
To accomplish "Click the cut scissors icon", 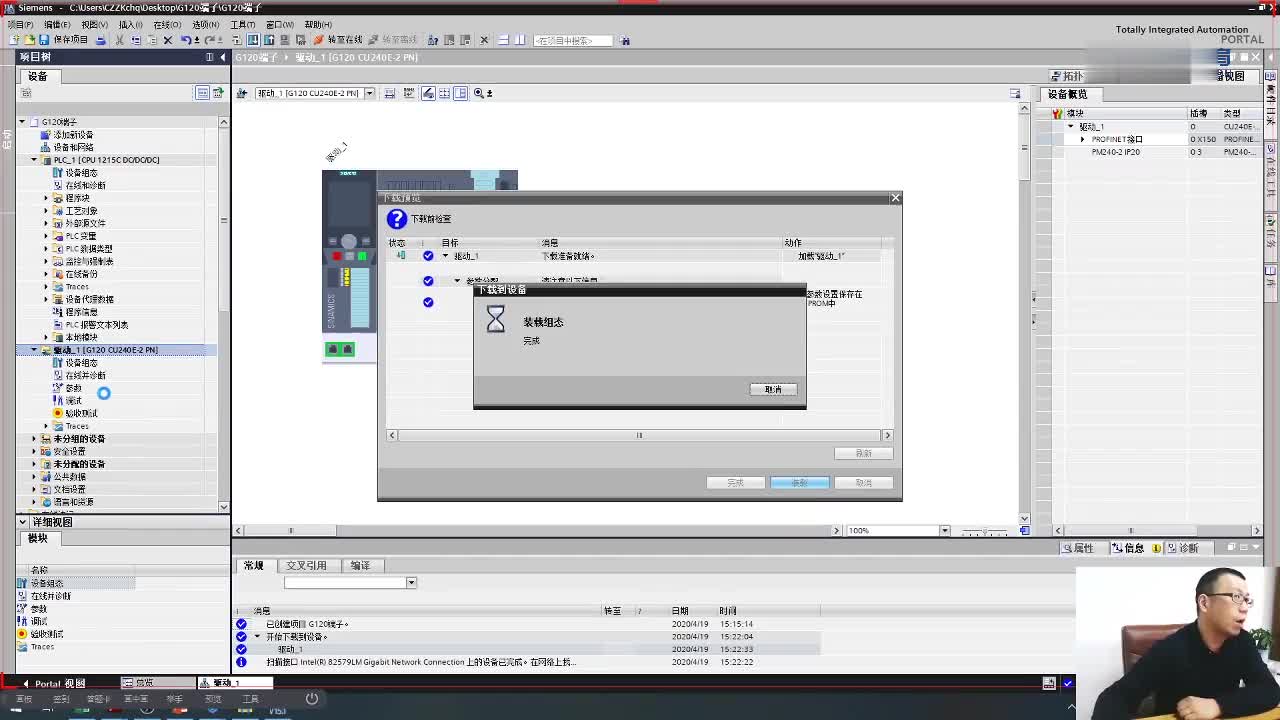I will (120, 40).
